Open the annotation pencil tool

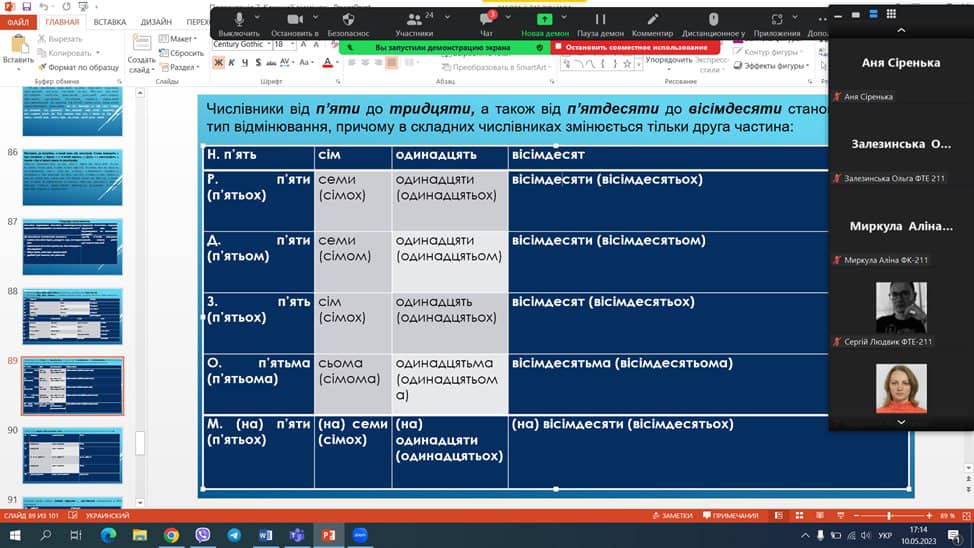click(x=652, y=20)
